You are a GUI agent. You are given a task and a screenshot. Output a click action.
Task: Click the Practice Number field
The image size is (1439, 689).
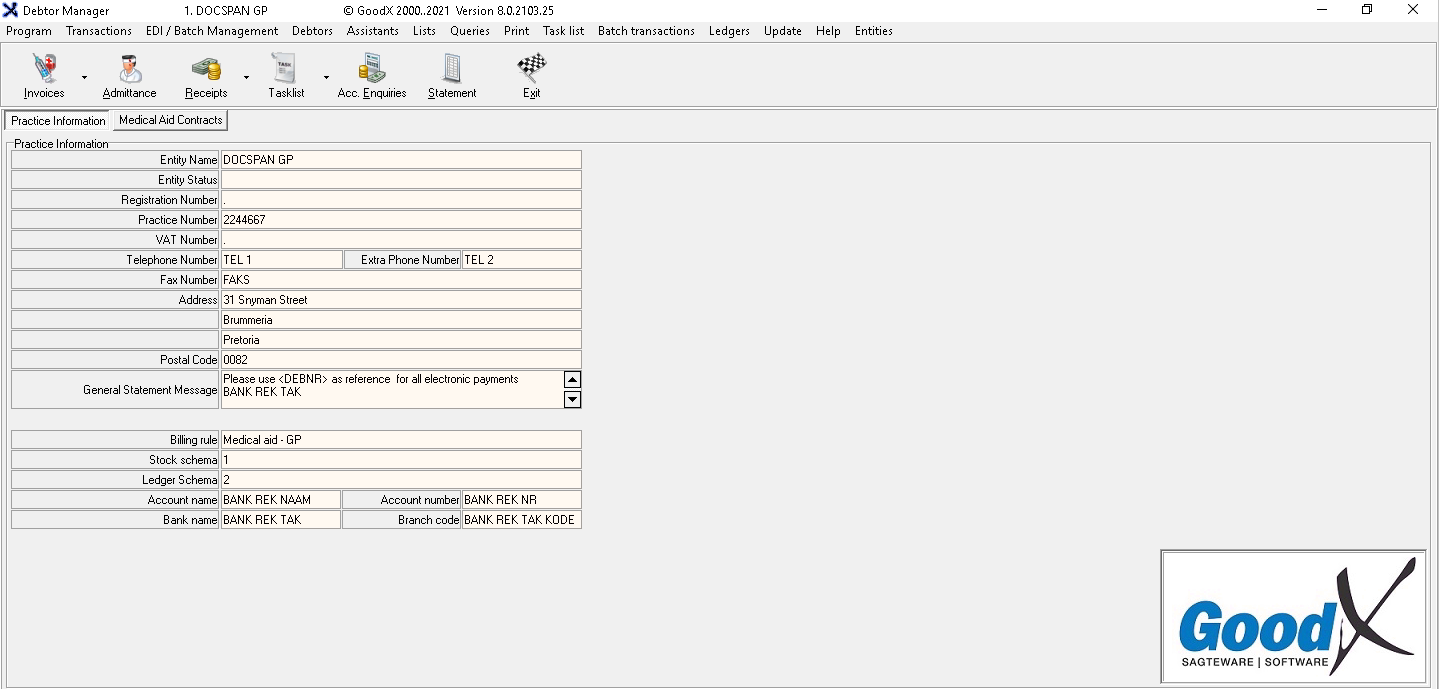coord(400,220)
